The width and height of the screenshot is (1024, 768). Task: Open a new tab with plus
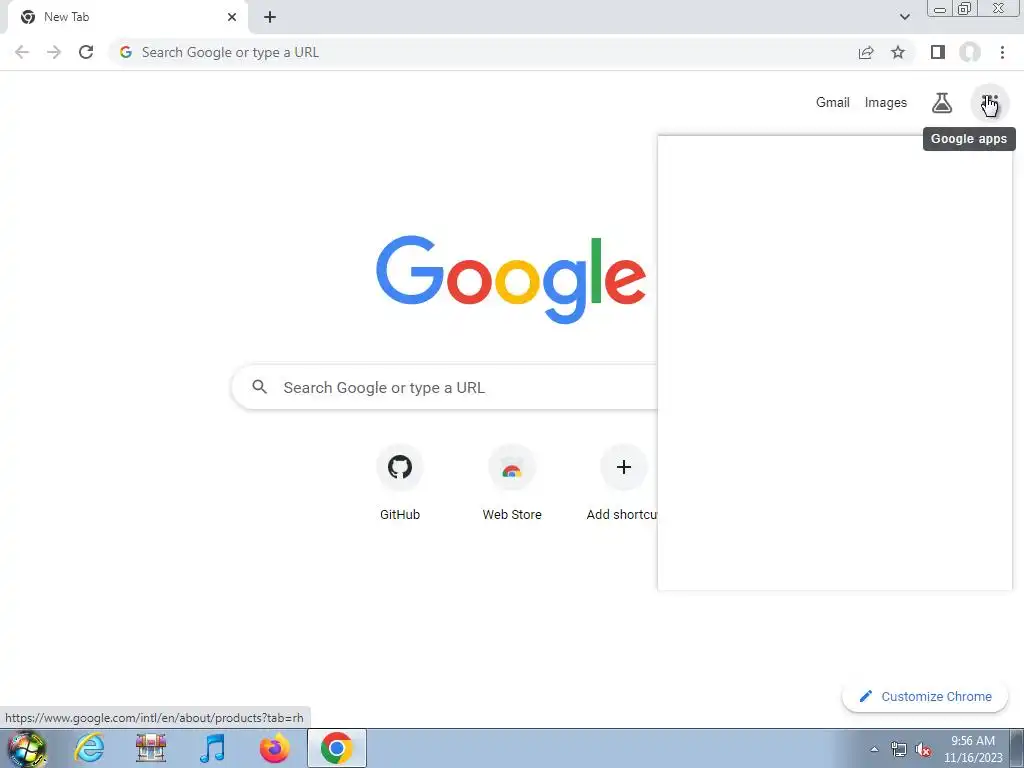coord(270,17)
